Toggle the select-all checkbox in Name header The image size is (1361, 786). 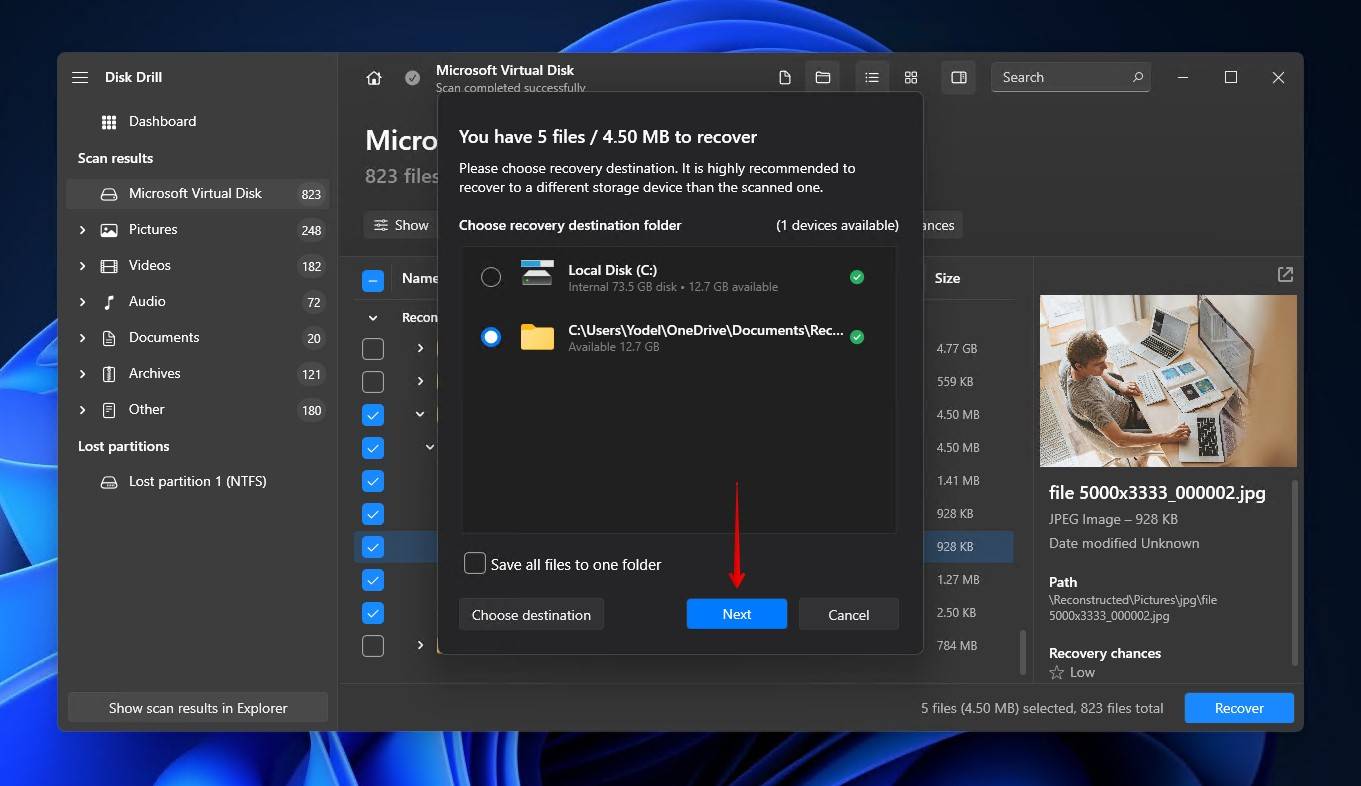pos(373,281)
